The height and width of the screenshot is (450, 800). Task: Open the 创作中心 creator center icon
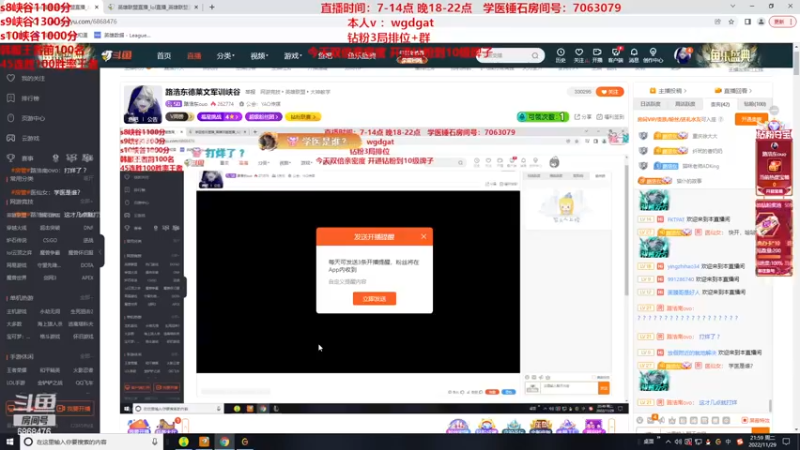click(x=653, y=55)
